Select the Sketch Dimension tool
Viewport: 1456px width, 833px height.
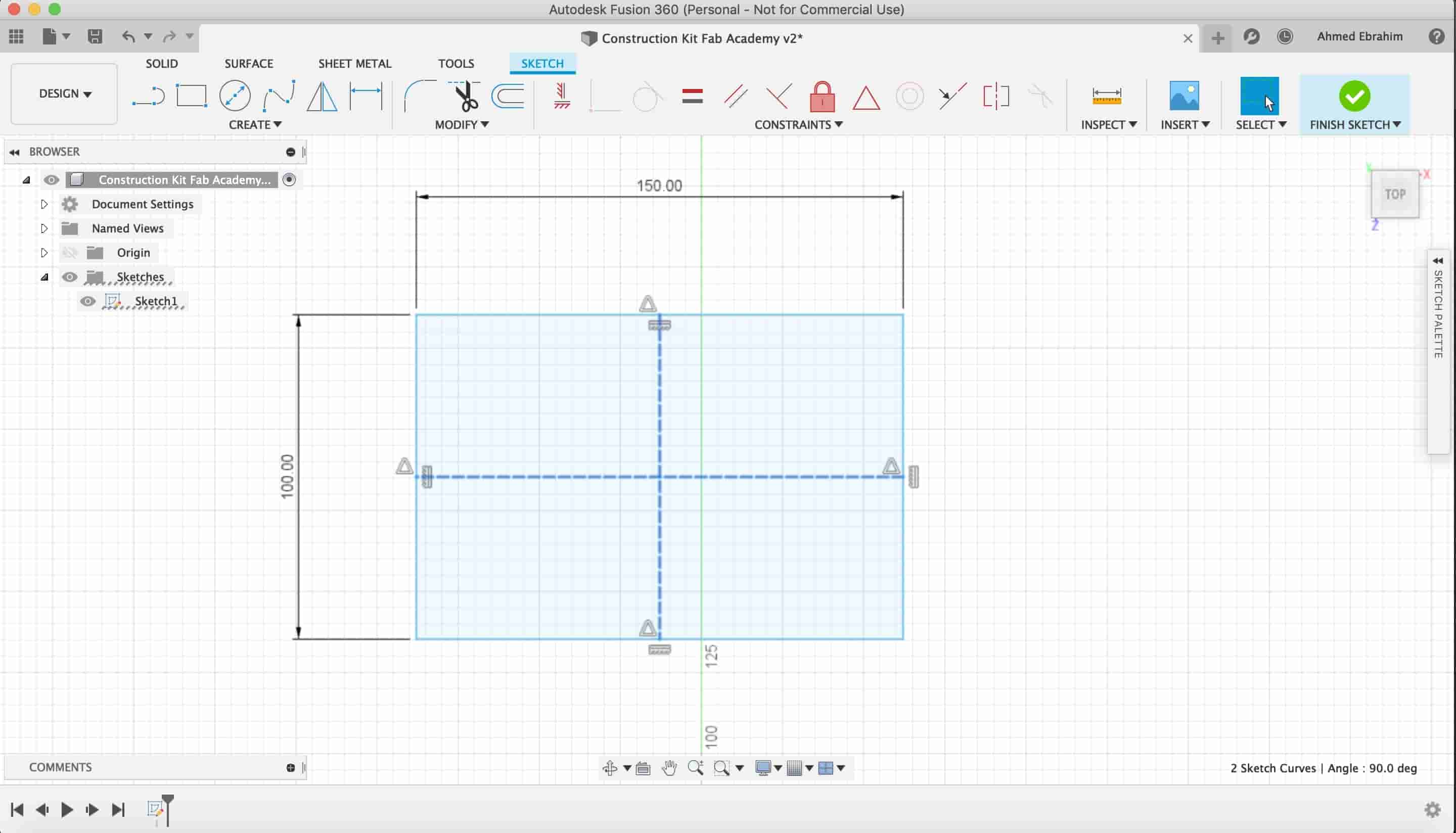pyautogui.click(x=366, y=95)
